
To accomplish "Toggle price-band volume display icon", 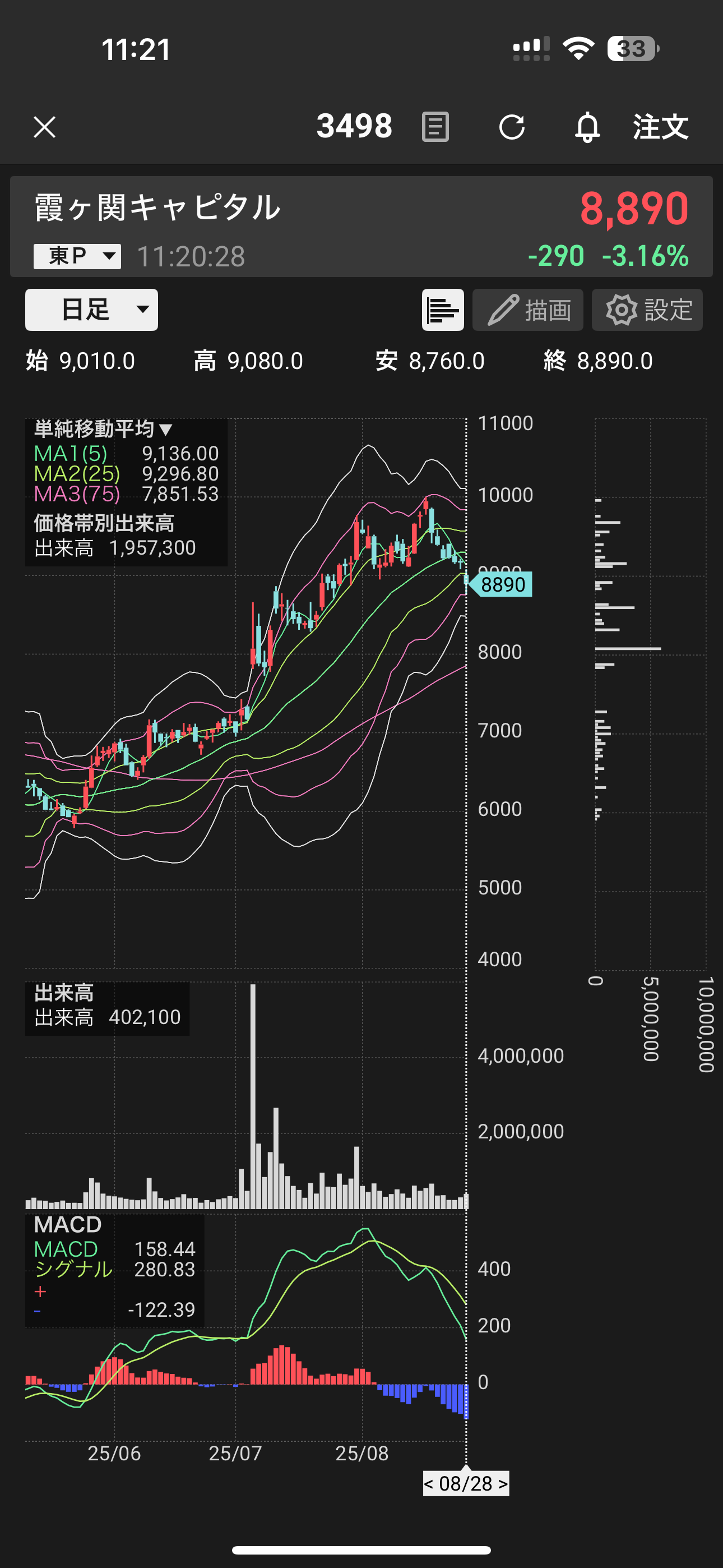I will click(443, 310).
